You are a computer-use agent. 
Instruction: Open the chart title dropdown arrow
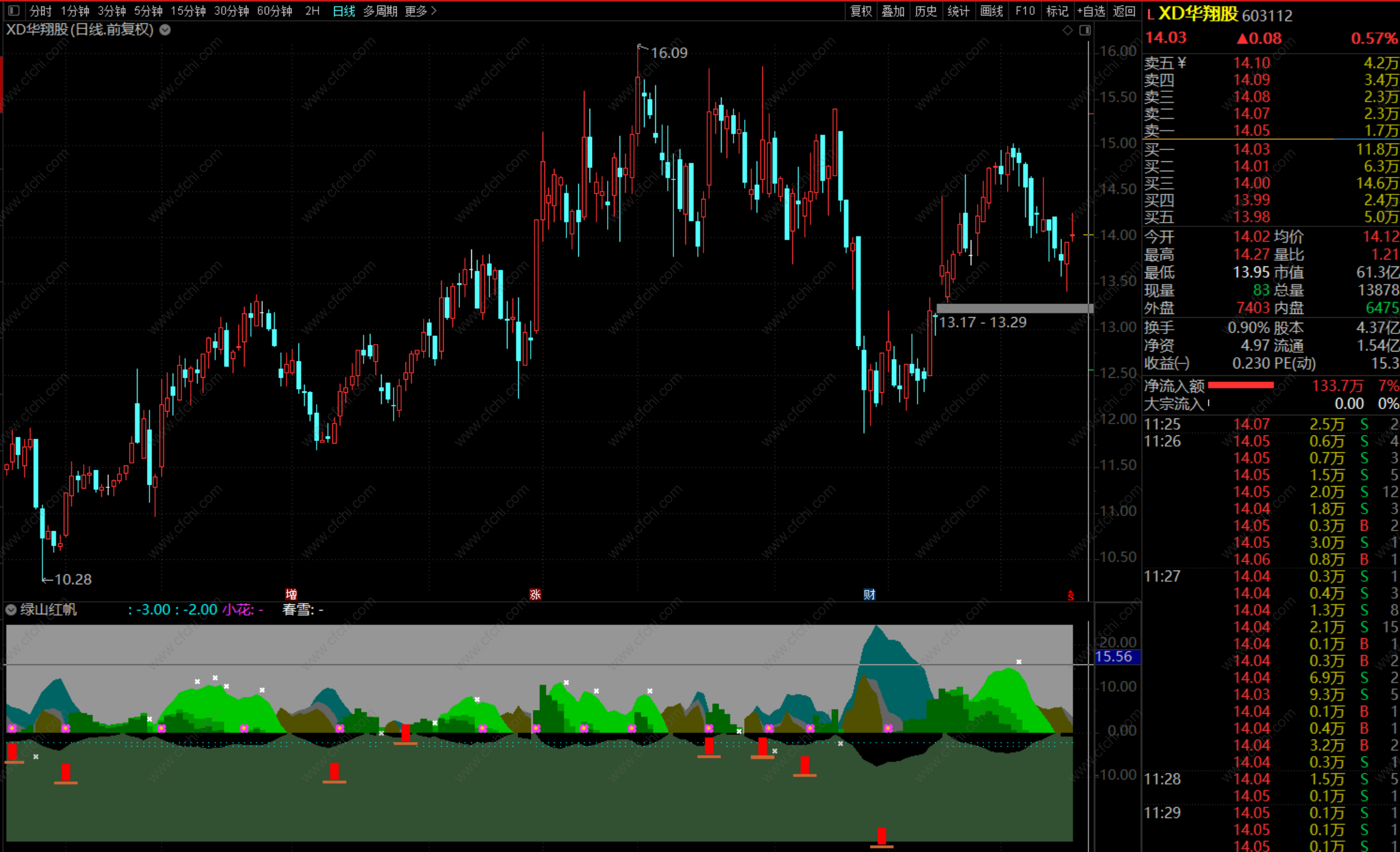click(x=165, y=29)
